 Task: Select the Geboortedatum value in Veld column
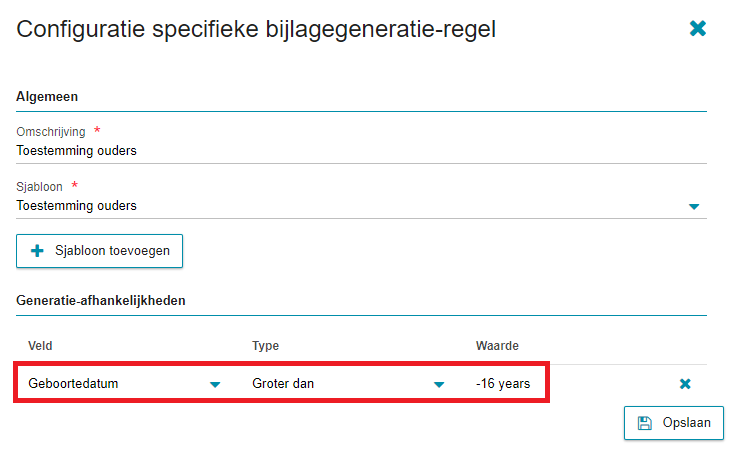tap(73, 384)
